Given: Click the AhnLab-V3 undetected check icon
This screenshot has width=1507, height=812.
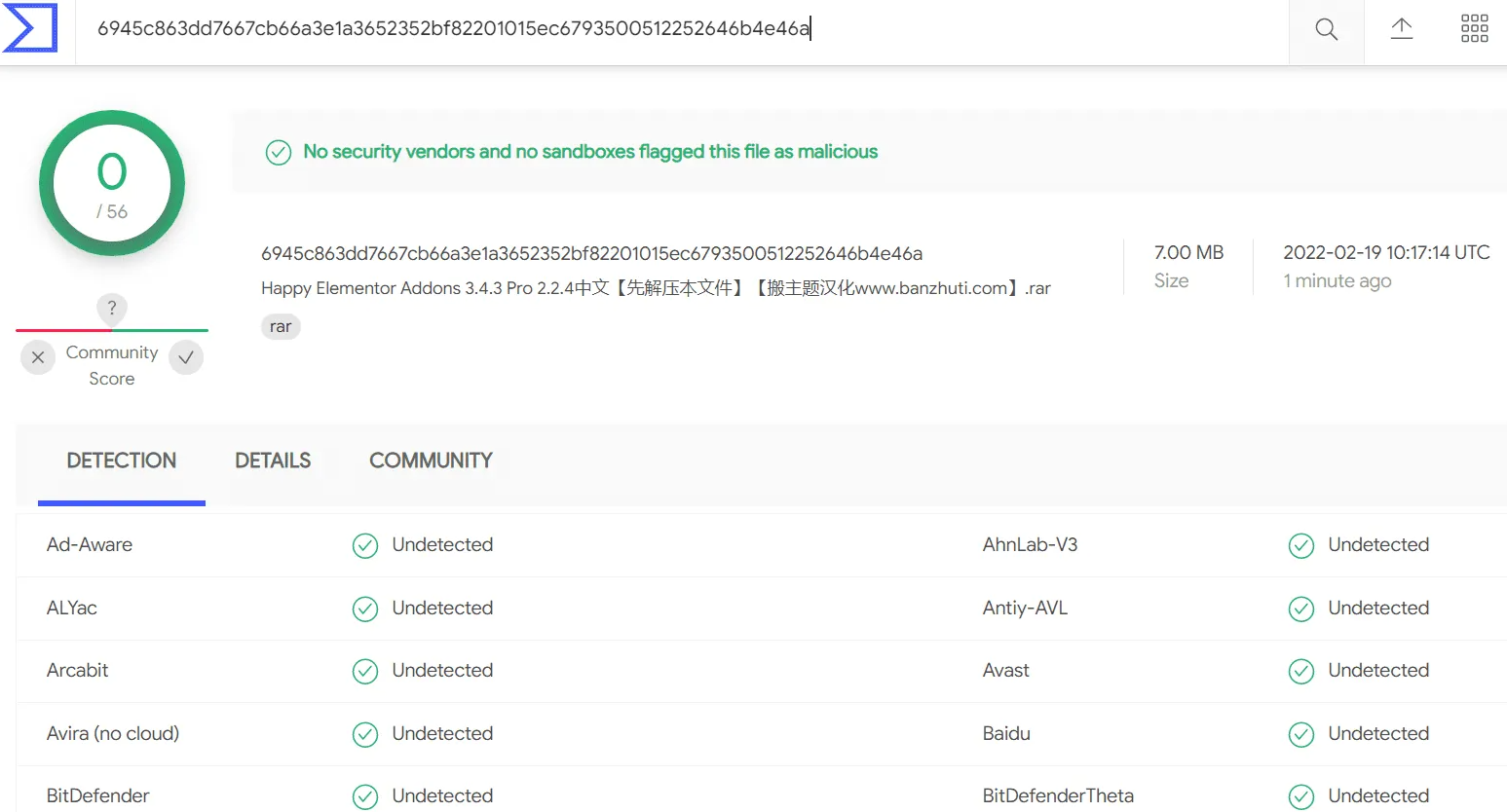Looking at the screenshot, I should (x=1300, y=545).
